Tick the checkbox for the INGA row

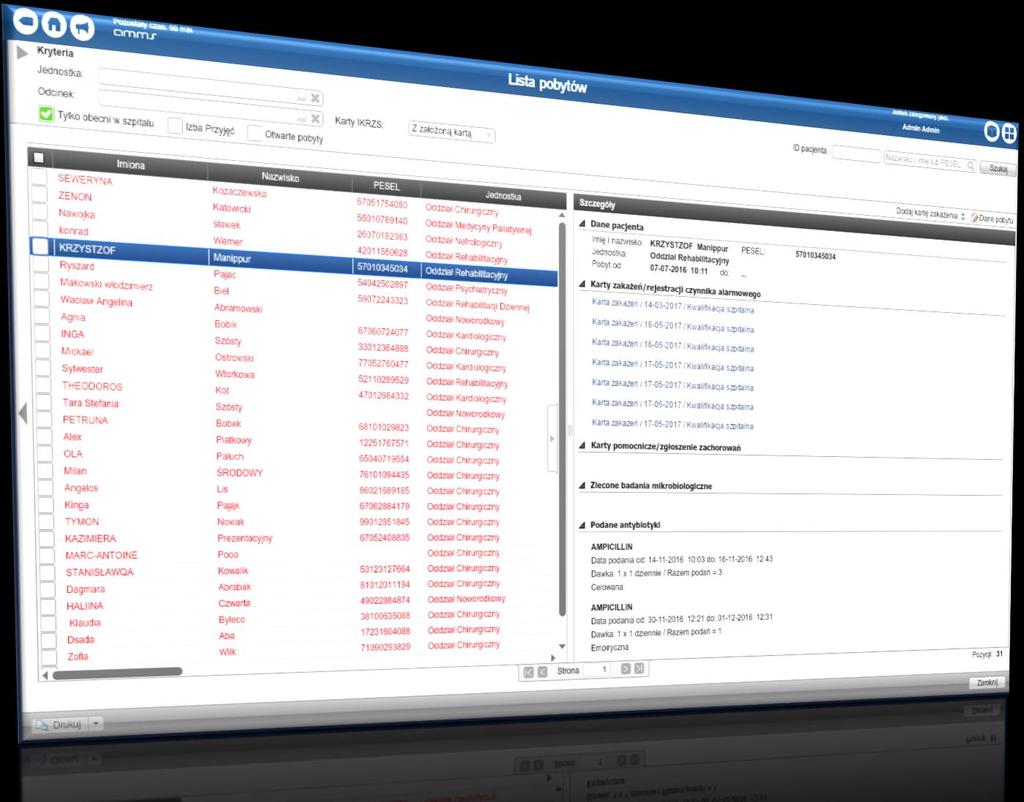pos(43,332)
